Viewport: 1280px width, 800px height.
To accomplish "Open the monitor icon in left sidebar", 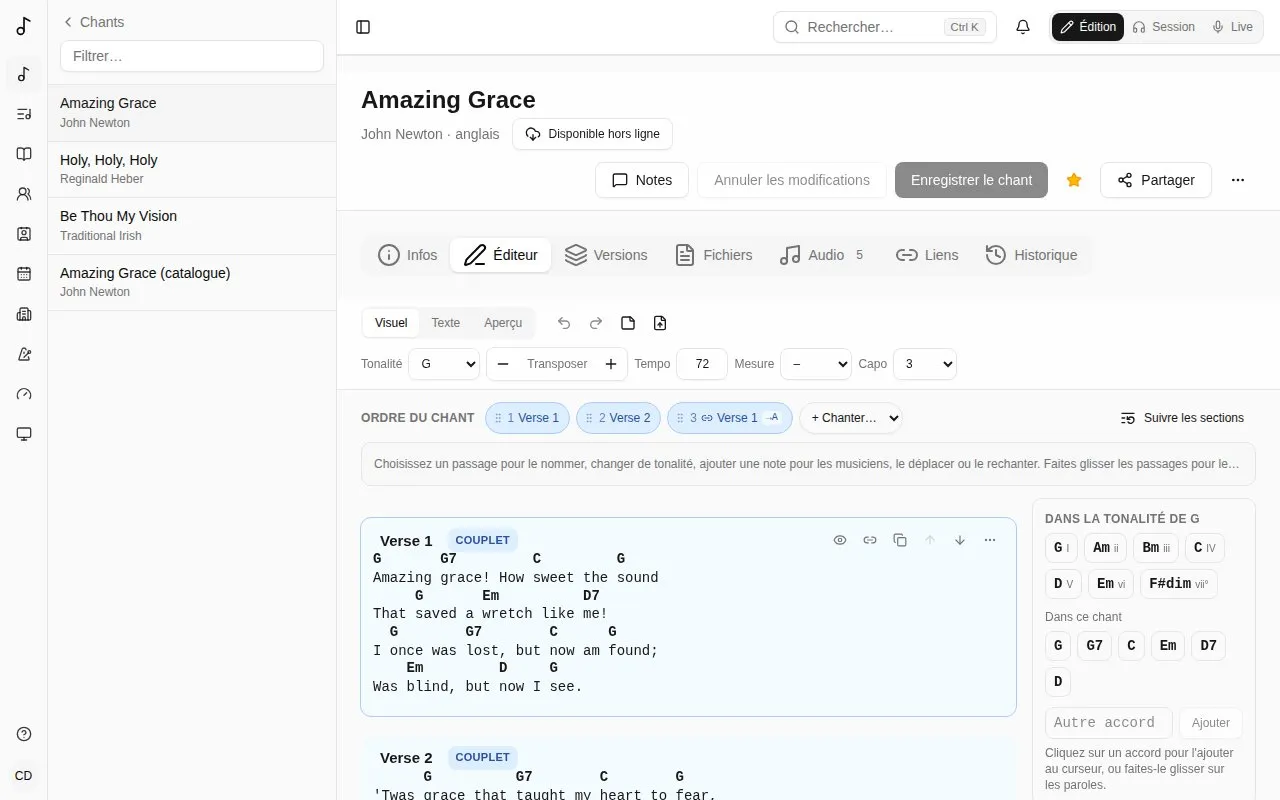I will (x=24, y=434).
